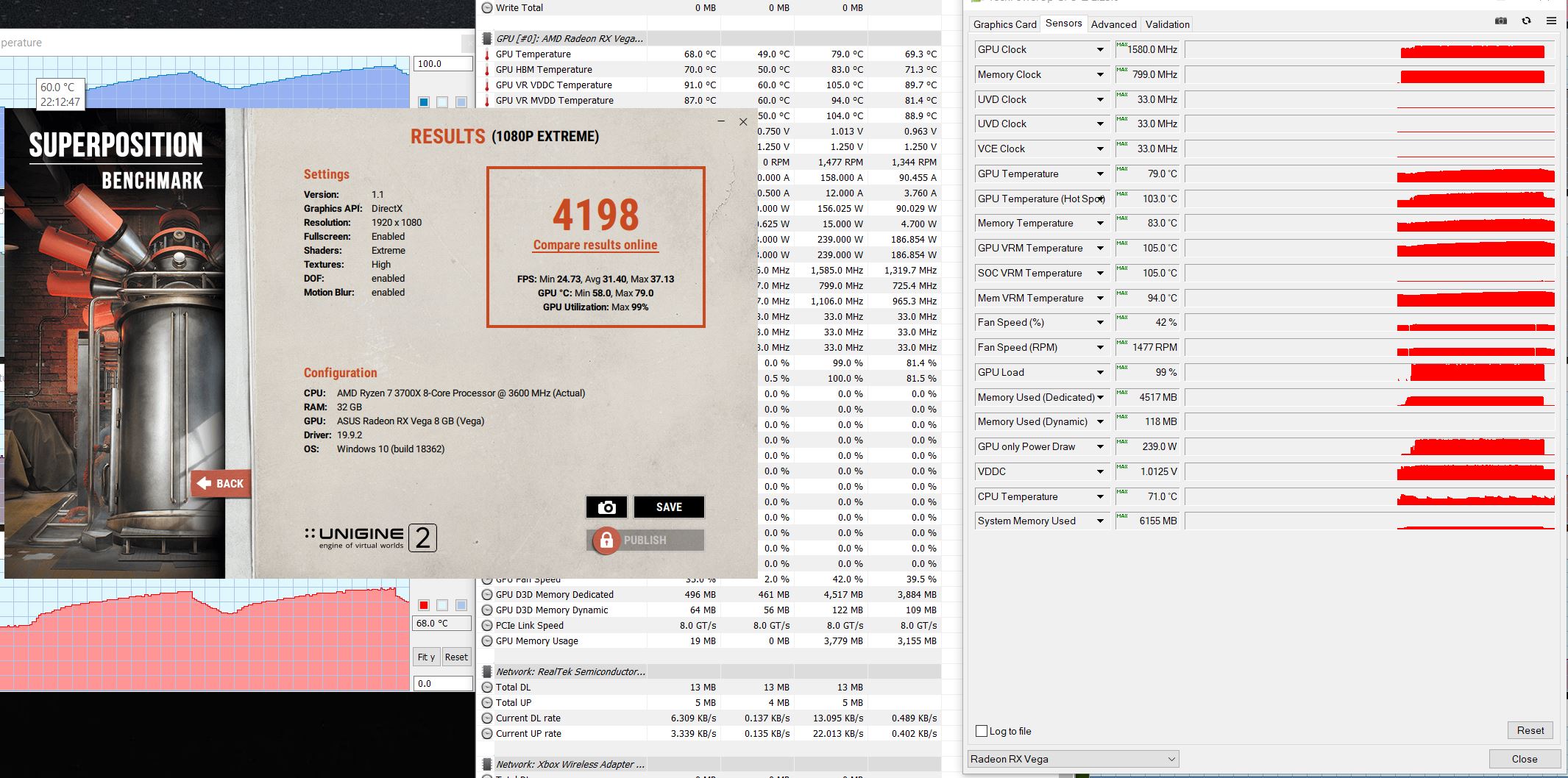The width and height of the screenshot is (1568, 778).
Task: Click the 4198 benchmark score
Action: pos(596,214)
